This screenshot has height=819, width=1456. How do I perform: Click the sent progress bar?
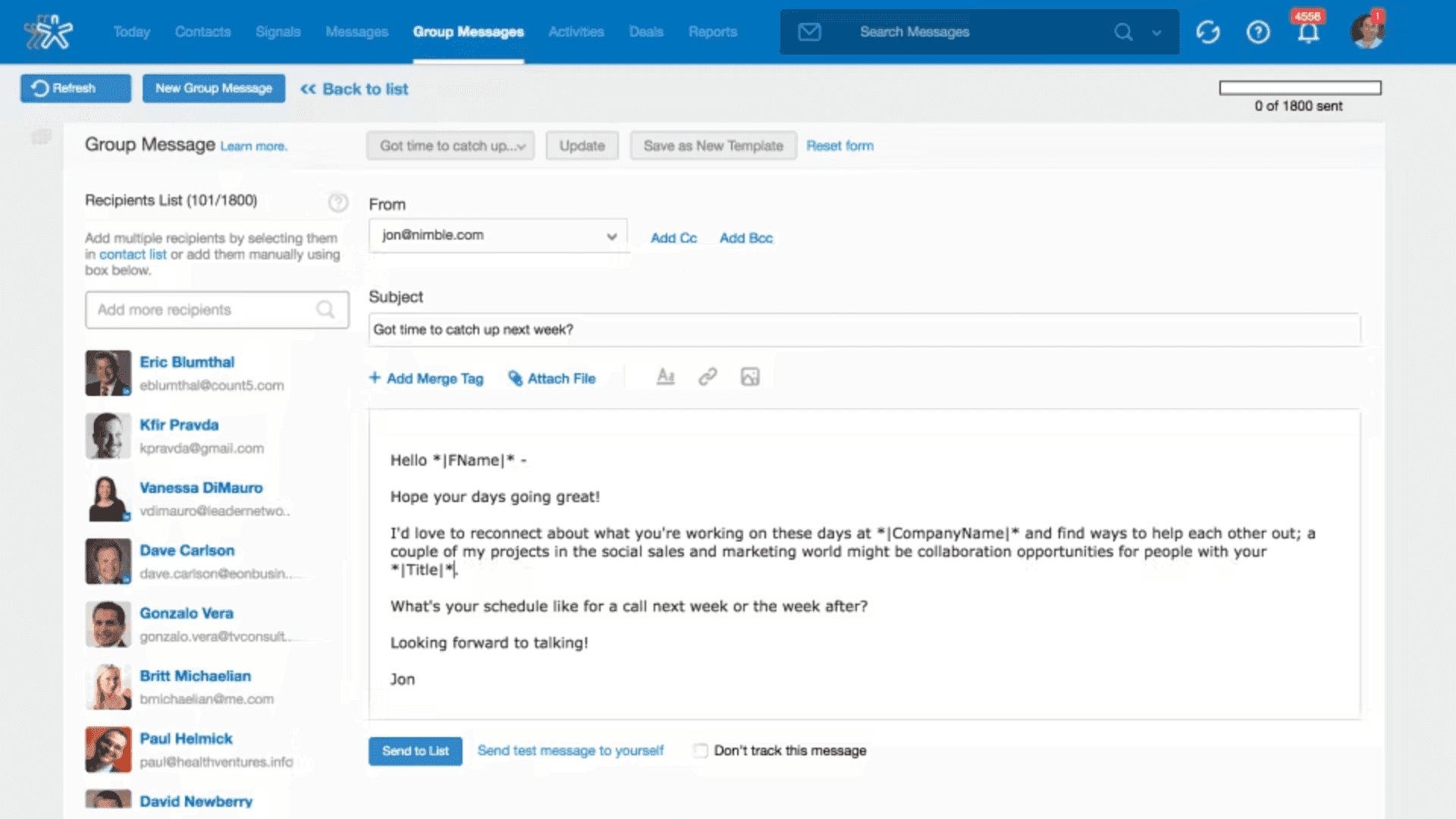click(1300, 88)
